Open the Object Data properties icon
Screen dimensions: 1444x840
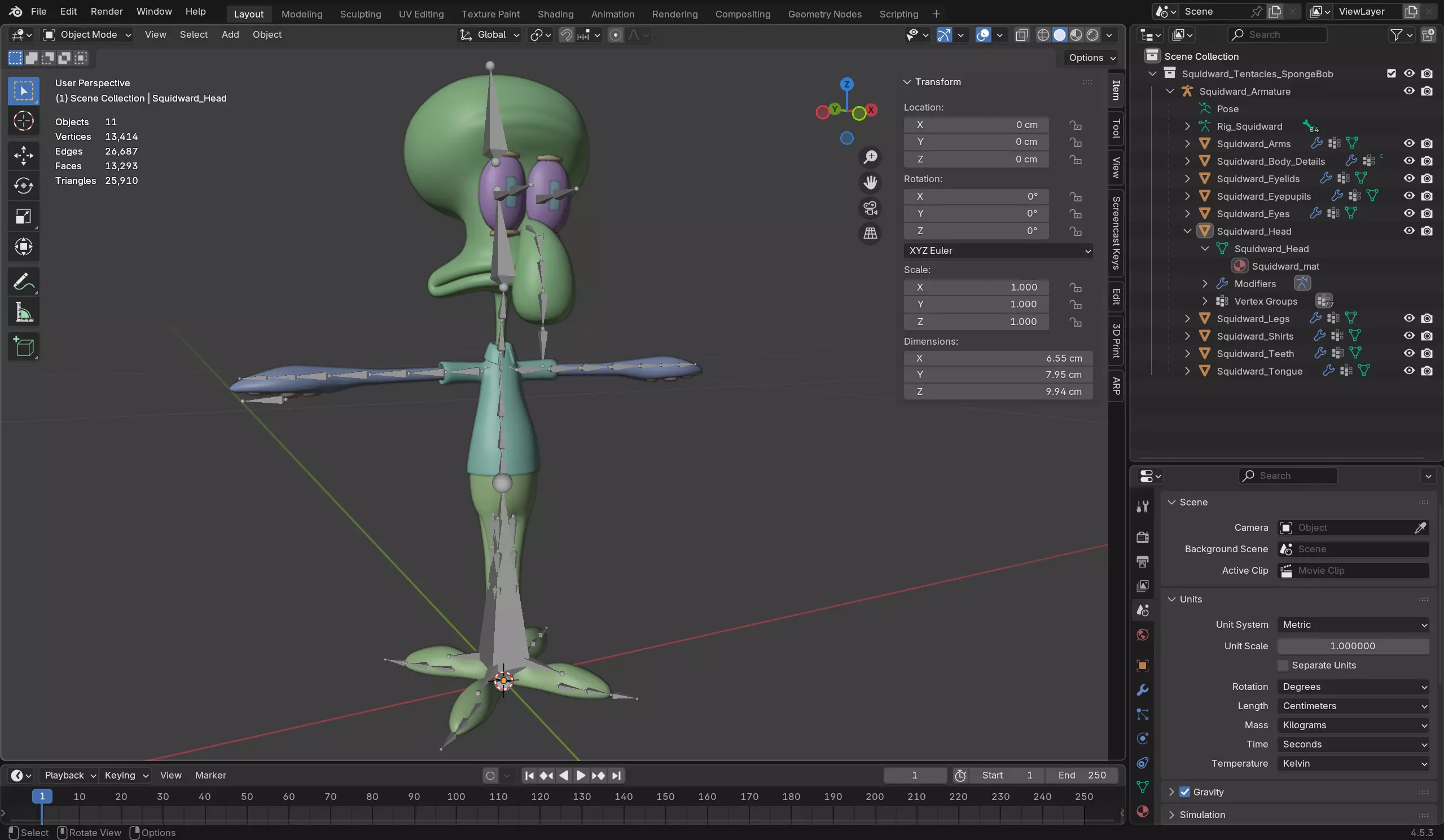coord(1143,787)
